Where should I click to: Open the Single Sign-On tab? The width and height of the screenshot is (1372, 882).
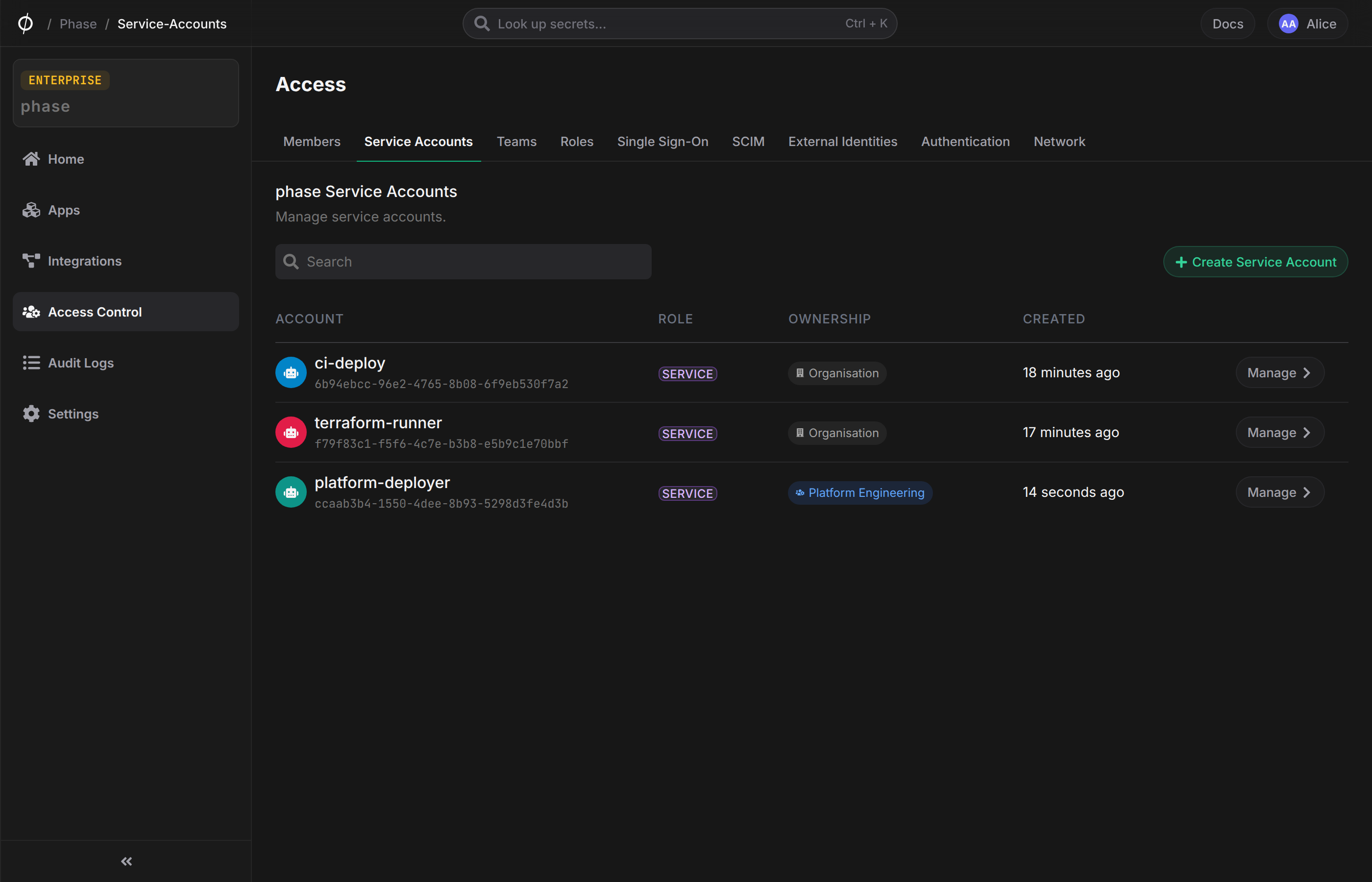(662, 142)
